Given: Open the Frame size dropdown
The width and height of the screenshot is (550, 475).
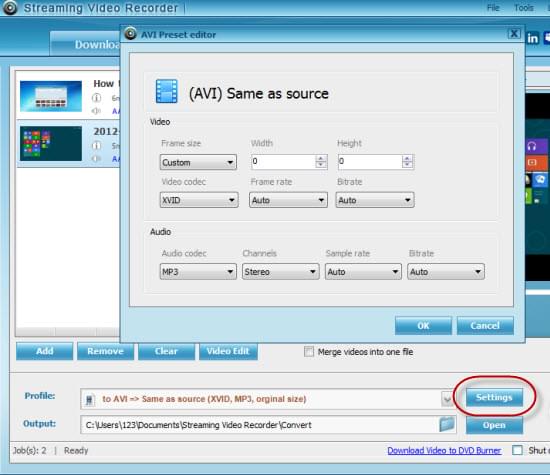Looking at the screenshot, I should coord(198,162).
